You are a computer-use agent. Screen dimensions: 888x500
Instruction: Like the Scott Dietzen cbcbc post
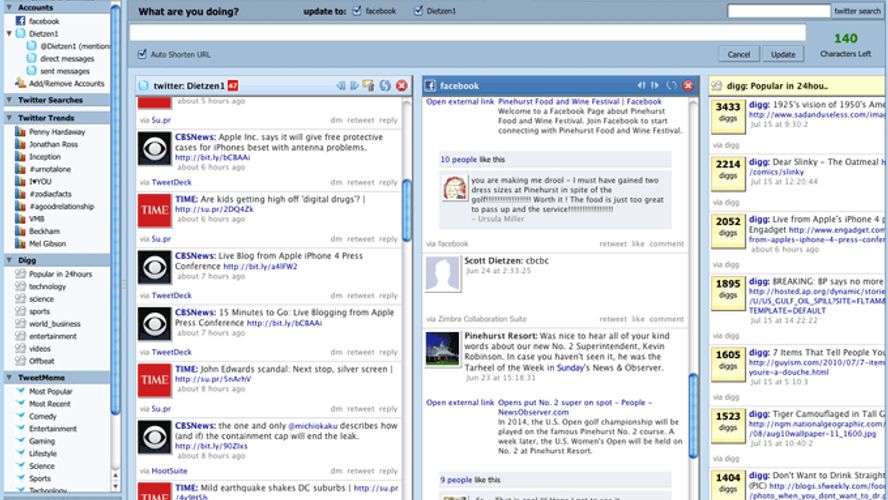pos(638,319)
